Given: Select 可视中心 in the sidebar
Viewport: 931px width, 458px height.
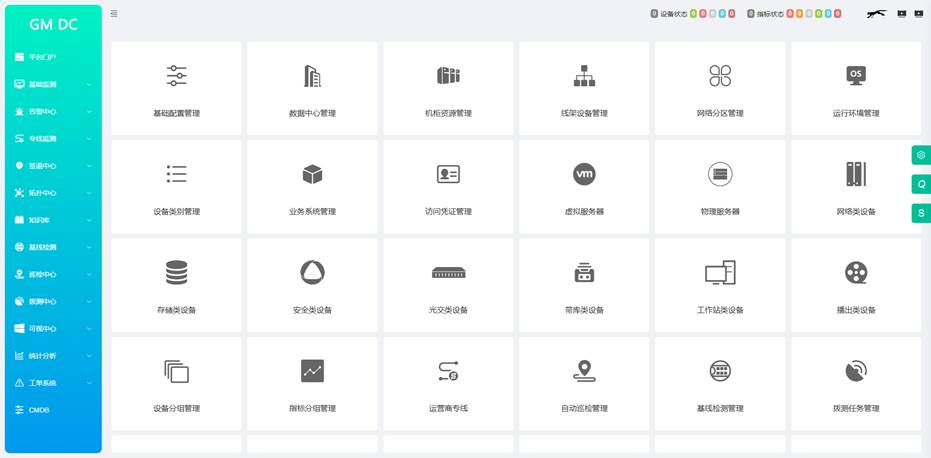Looking at the screenshot, I should (53, 329).
